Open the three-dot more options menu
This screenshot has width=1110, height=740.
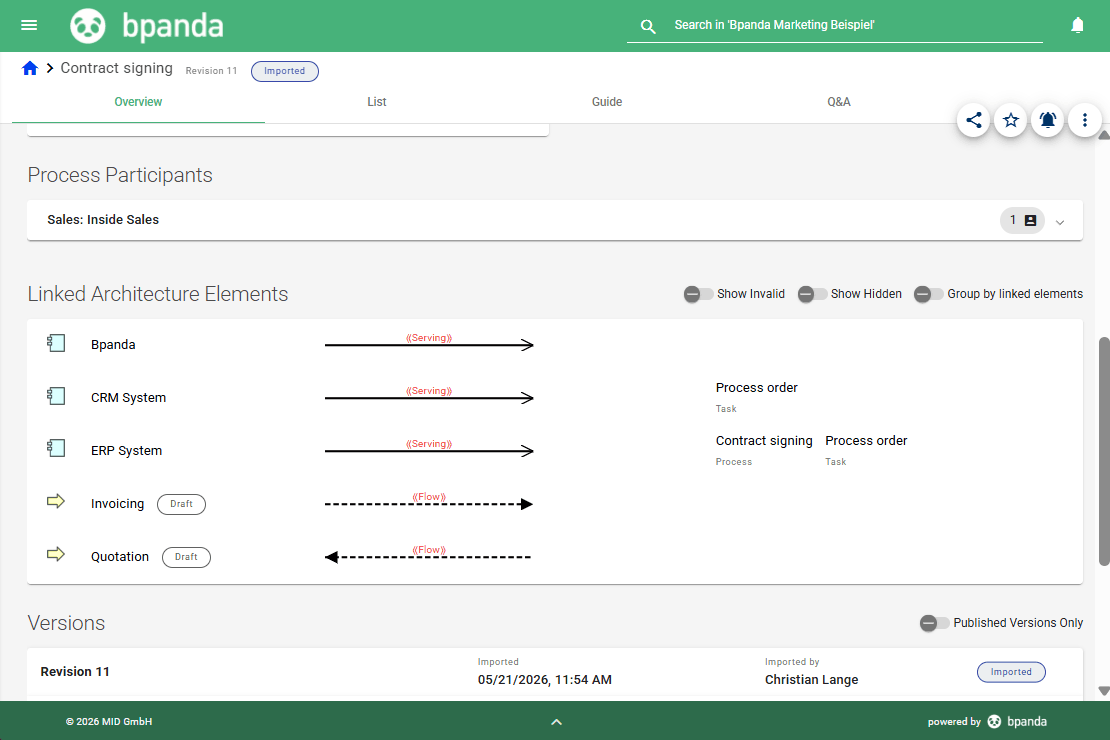point(1085,120)
